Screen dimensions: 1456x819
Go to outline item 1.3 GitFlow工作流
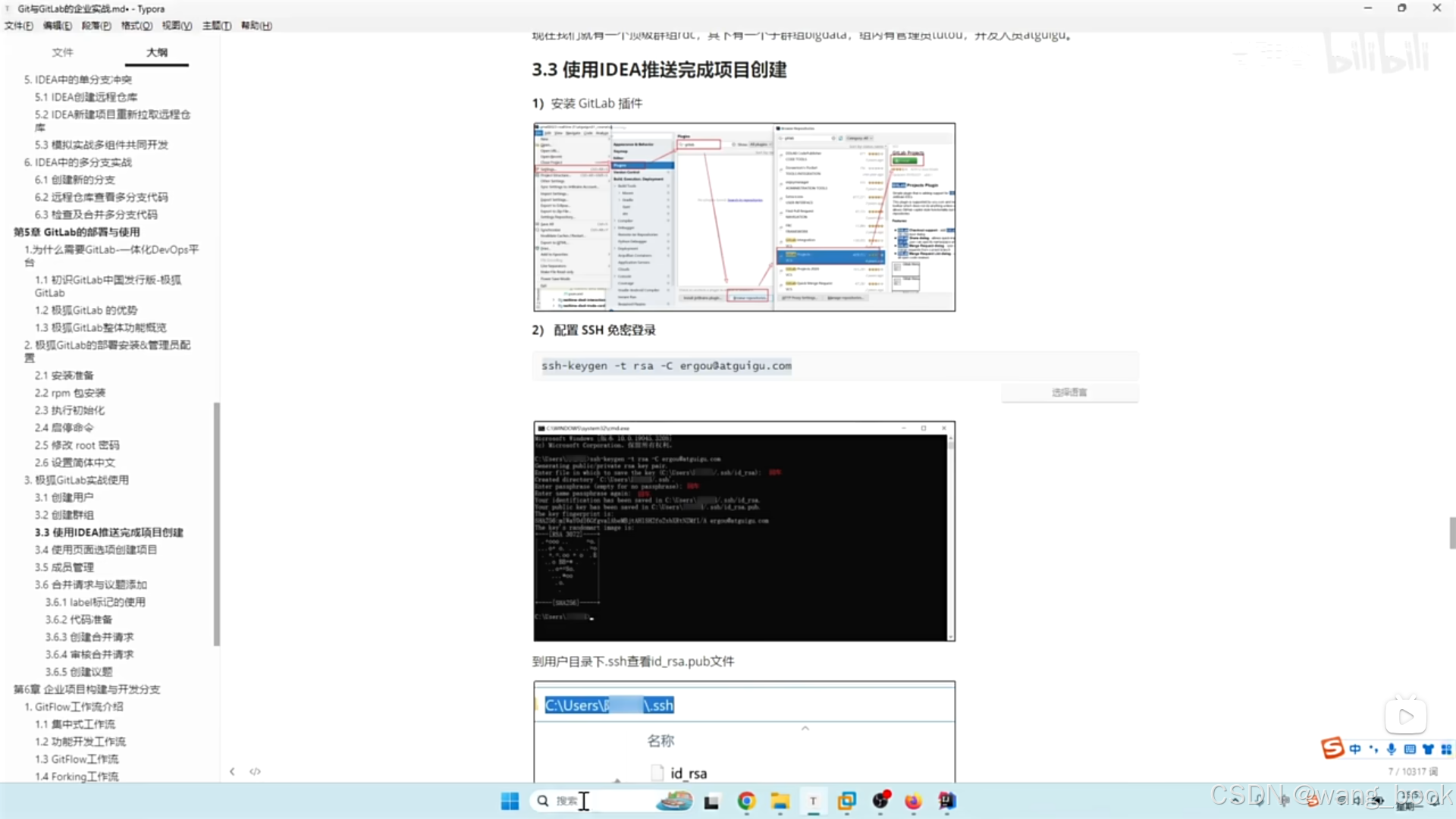(76, 759)
